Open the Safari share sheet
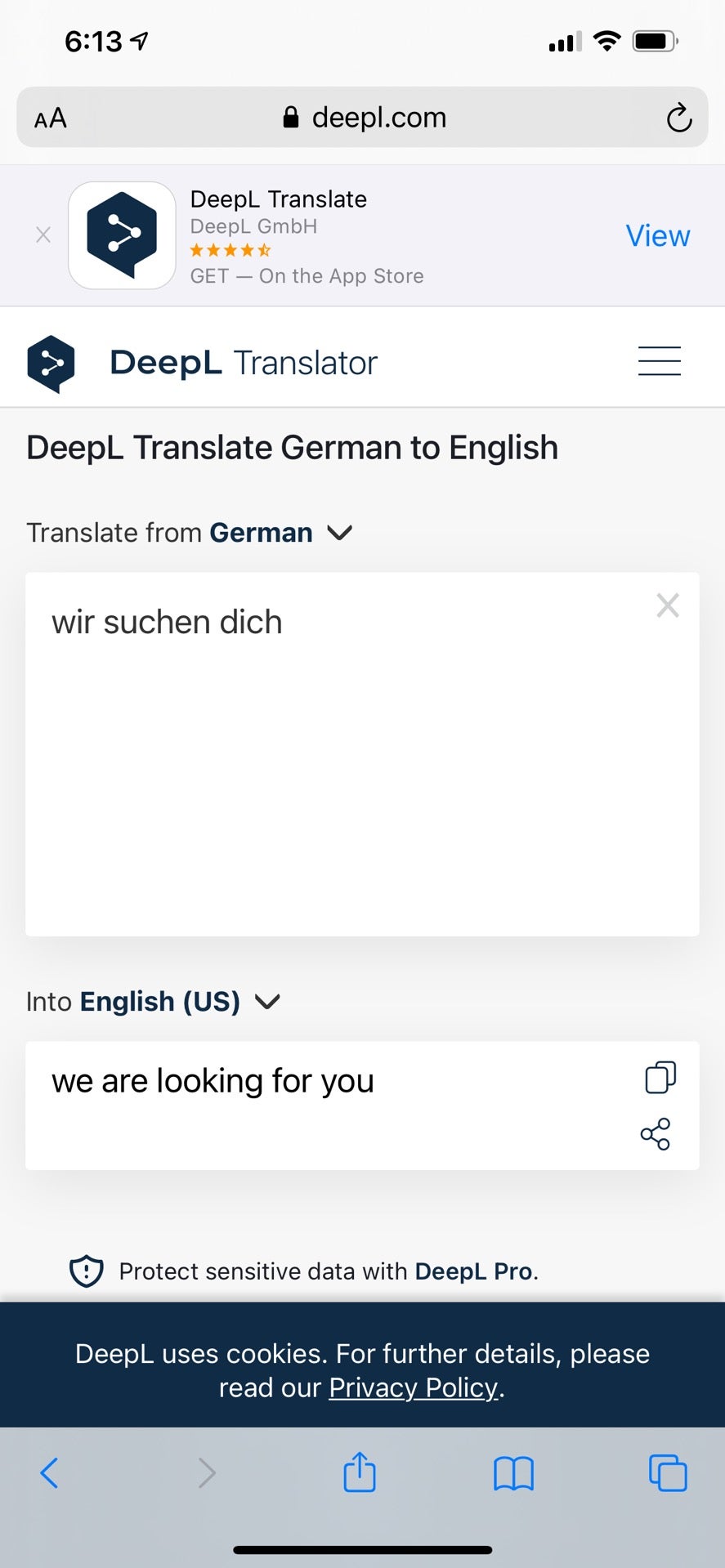 coord(360,1472)
